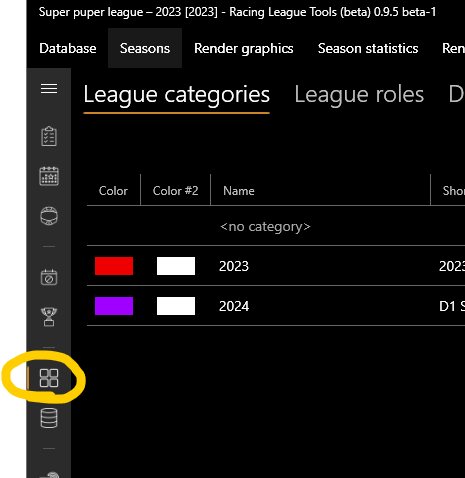Click the purple color swatch for 2024
The height and width of the screenshot is (478, 465).
114,306
